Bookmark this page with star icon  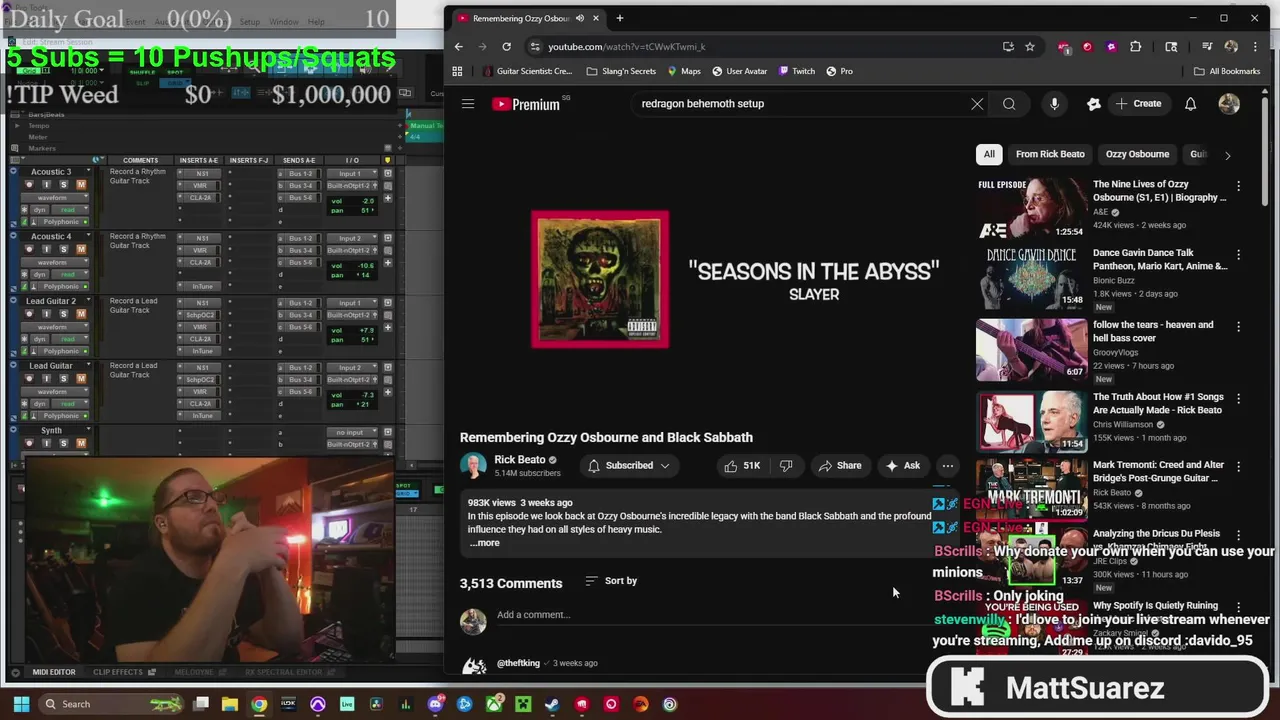point(1030,47)
